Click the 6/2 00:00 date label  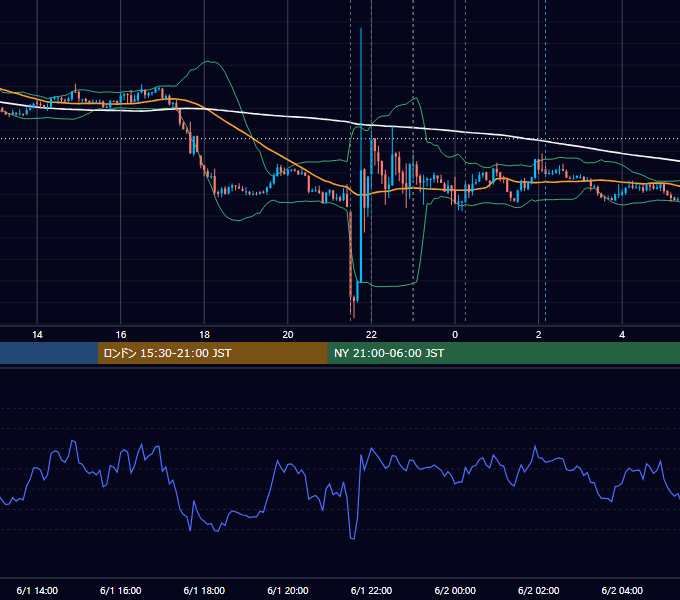[x=455, y=590]
